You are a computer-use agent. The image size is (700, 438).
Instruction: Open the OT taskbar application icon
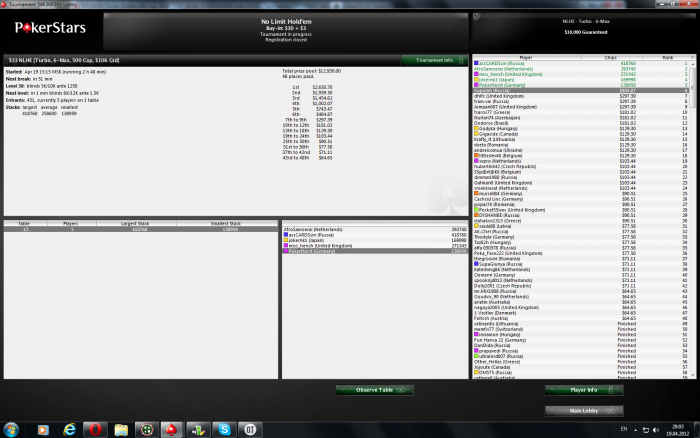pyautogui.click(x=250, y=430)
